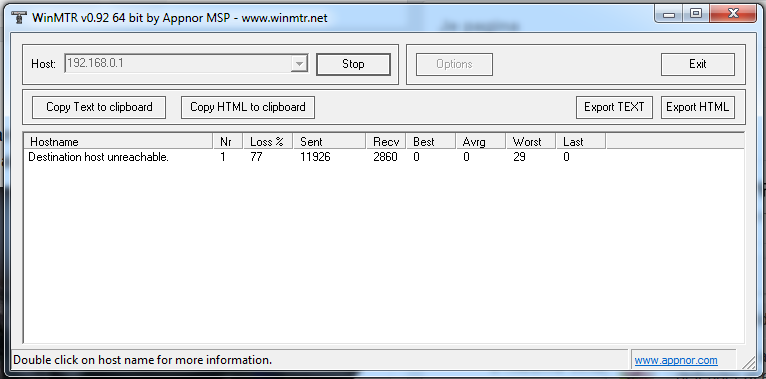
Task: Click the Avrg column header
Action: (481, 142)
